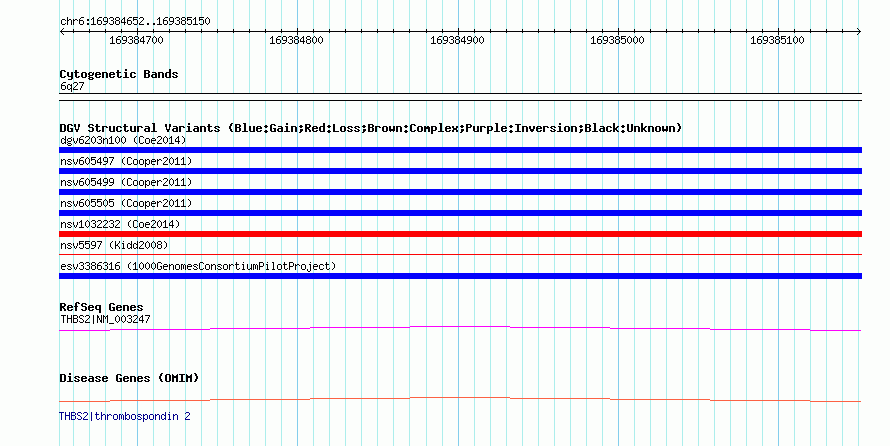890x446 pixels.
Task: Open variant nsv1032232 (Coe2014)
Action: click(x=120, y=224)
